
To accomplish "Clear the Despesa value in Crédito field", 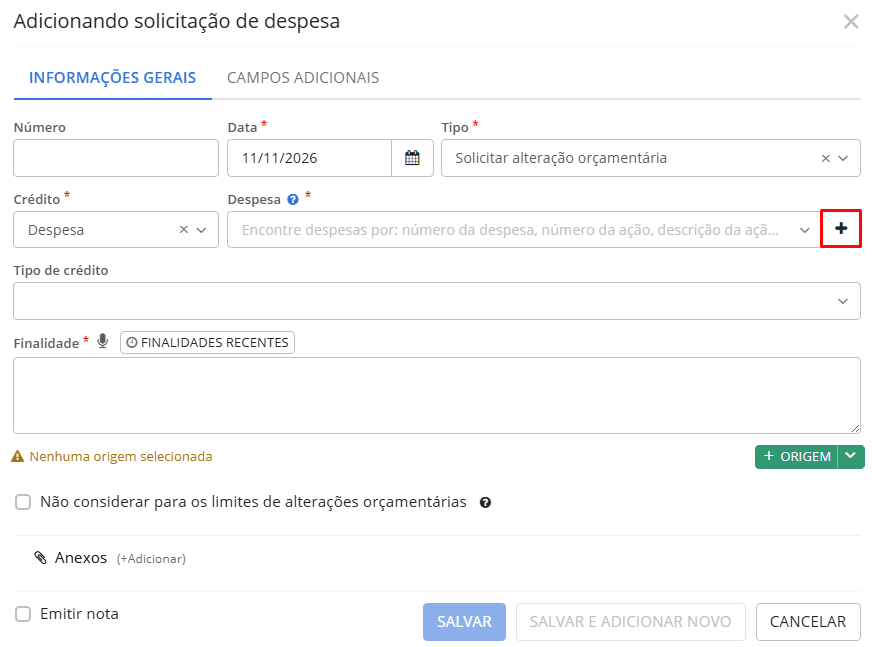I will pyautogui.click(x=184, y=228).
